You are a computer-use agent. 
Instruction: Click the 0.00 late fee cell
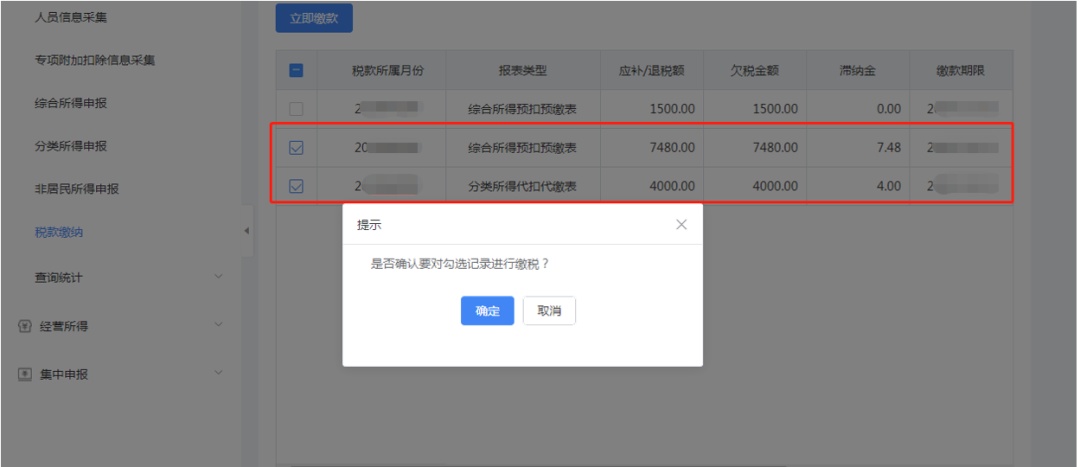coord(858,109)
